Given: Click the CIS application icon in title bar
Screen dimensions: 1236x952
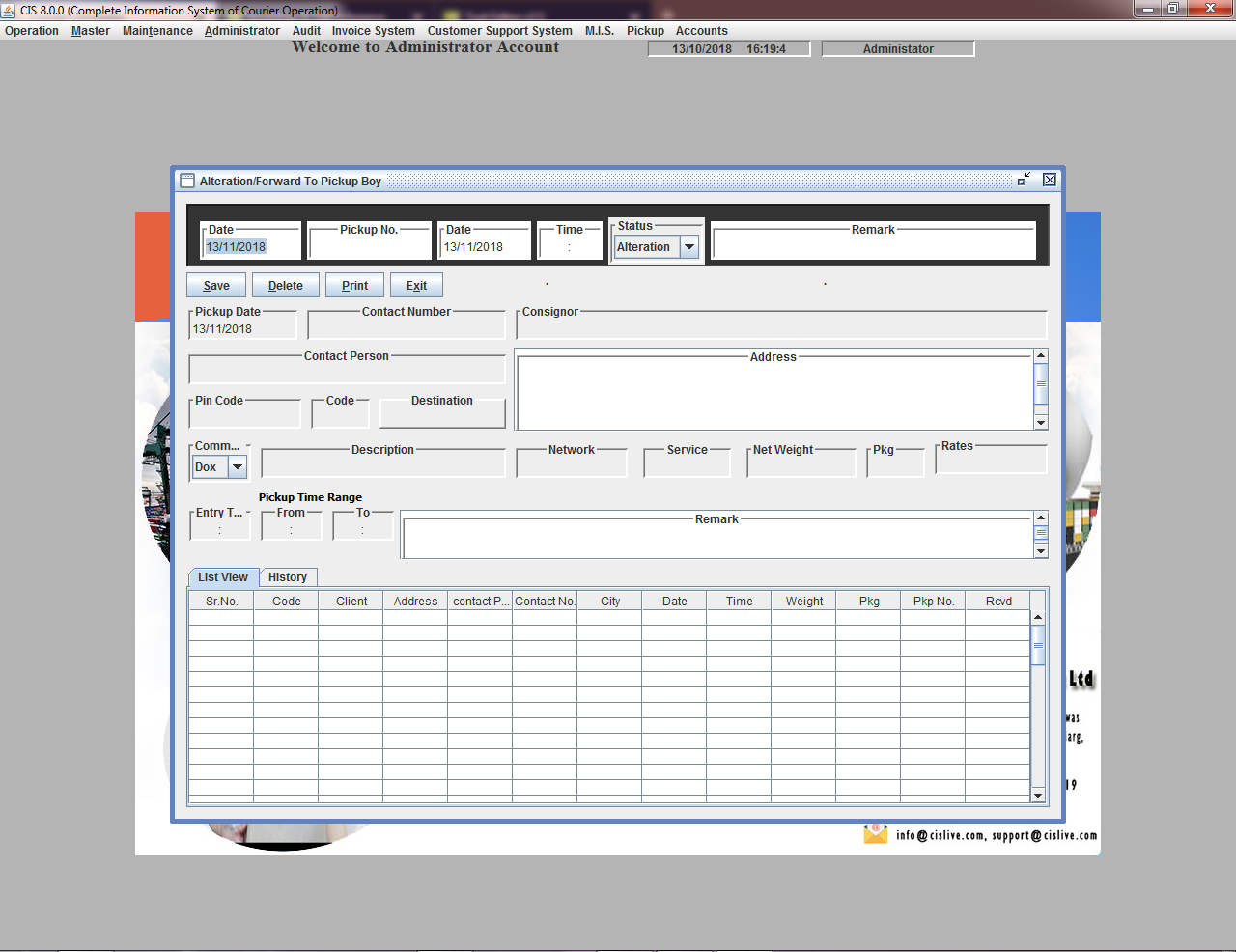Looking at the screenshot, I should (x=9, y=10).
